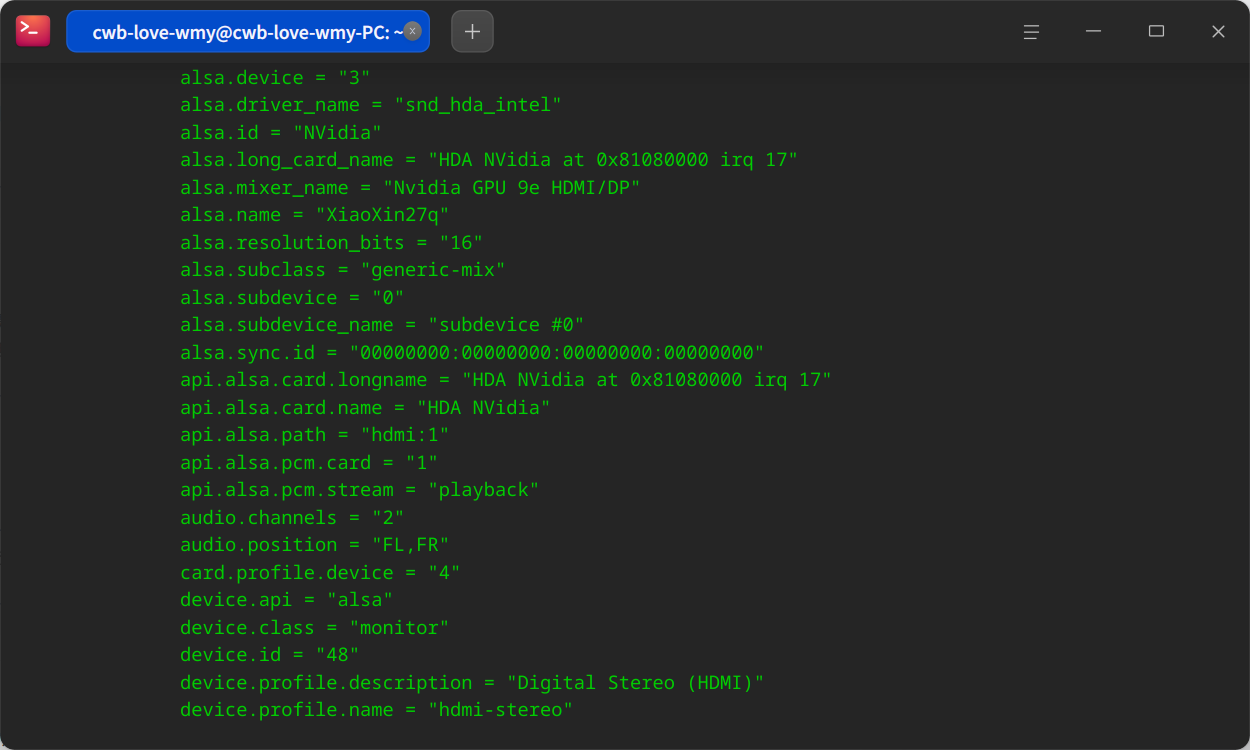The width and height of the screenshot is (1250, 750).
Task: Click the api.alsa.pcm.stream playback line
Action: (x=360, y=490)
